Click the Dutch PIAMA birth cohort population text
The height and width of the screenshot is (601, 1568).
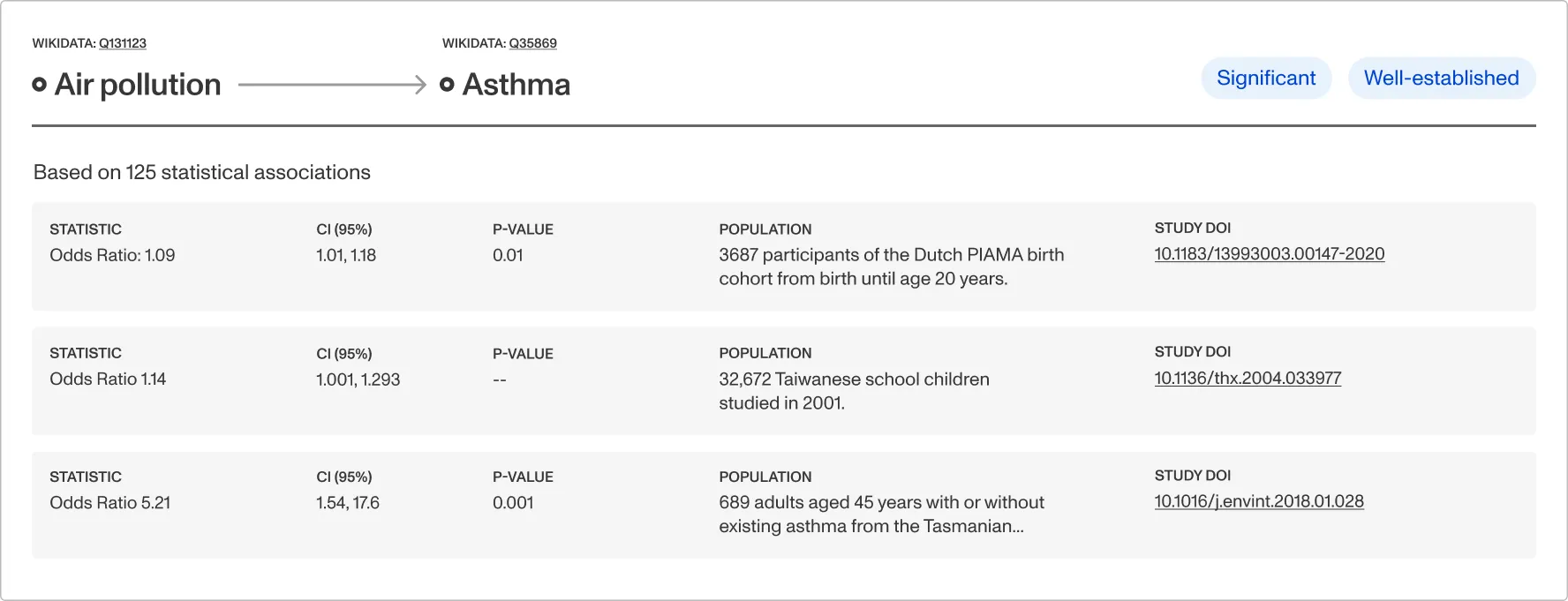click(x=892, y=267)
